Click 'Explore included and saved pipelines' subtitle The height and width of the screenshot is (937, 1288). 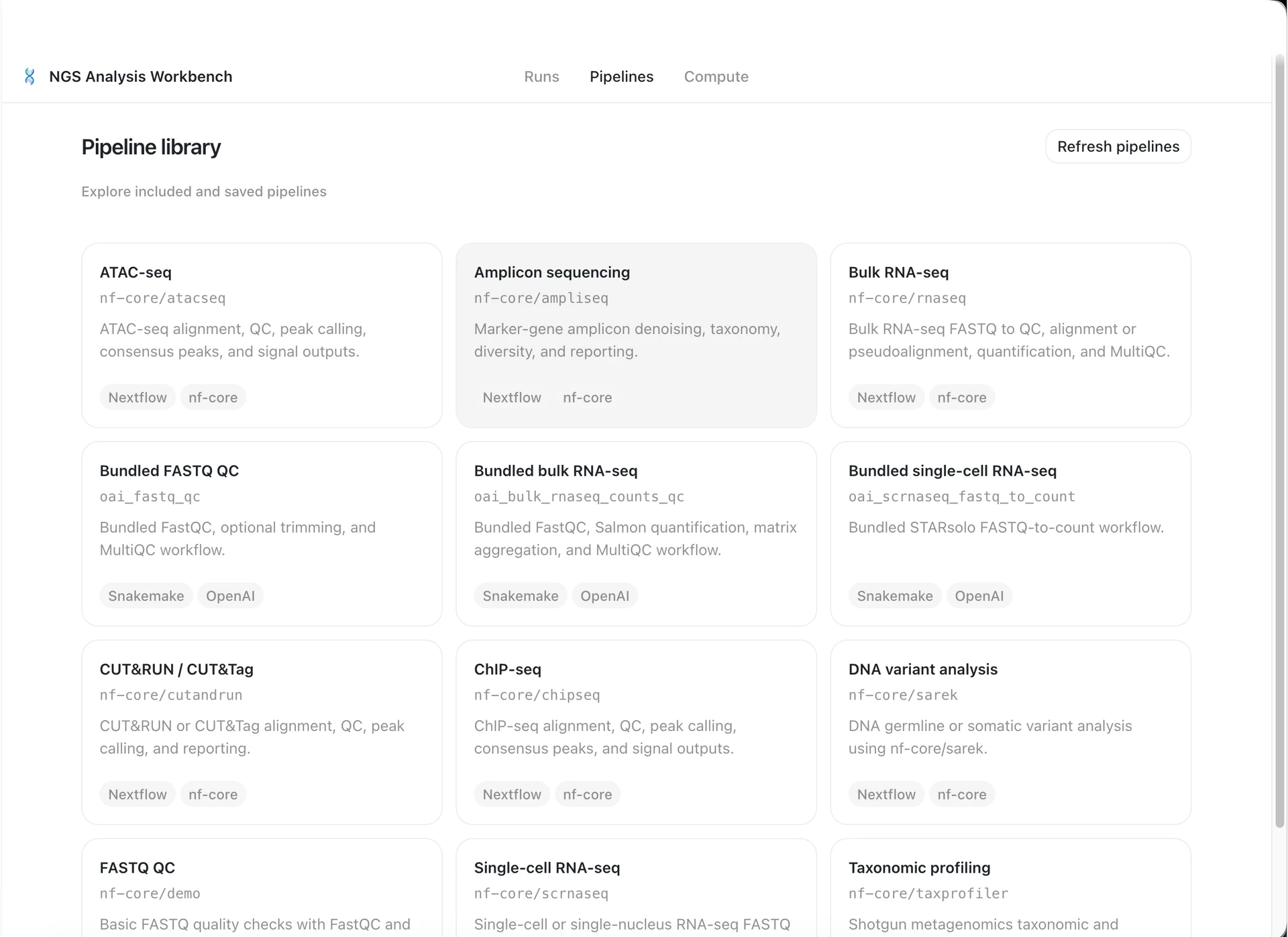[x=204, y=192]
